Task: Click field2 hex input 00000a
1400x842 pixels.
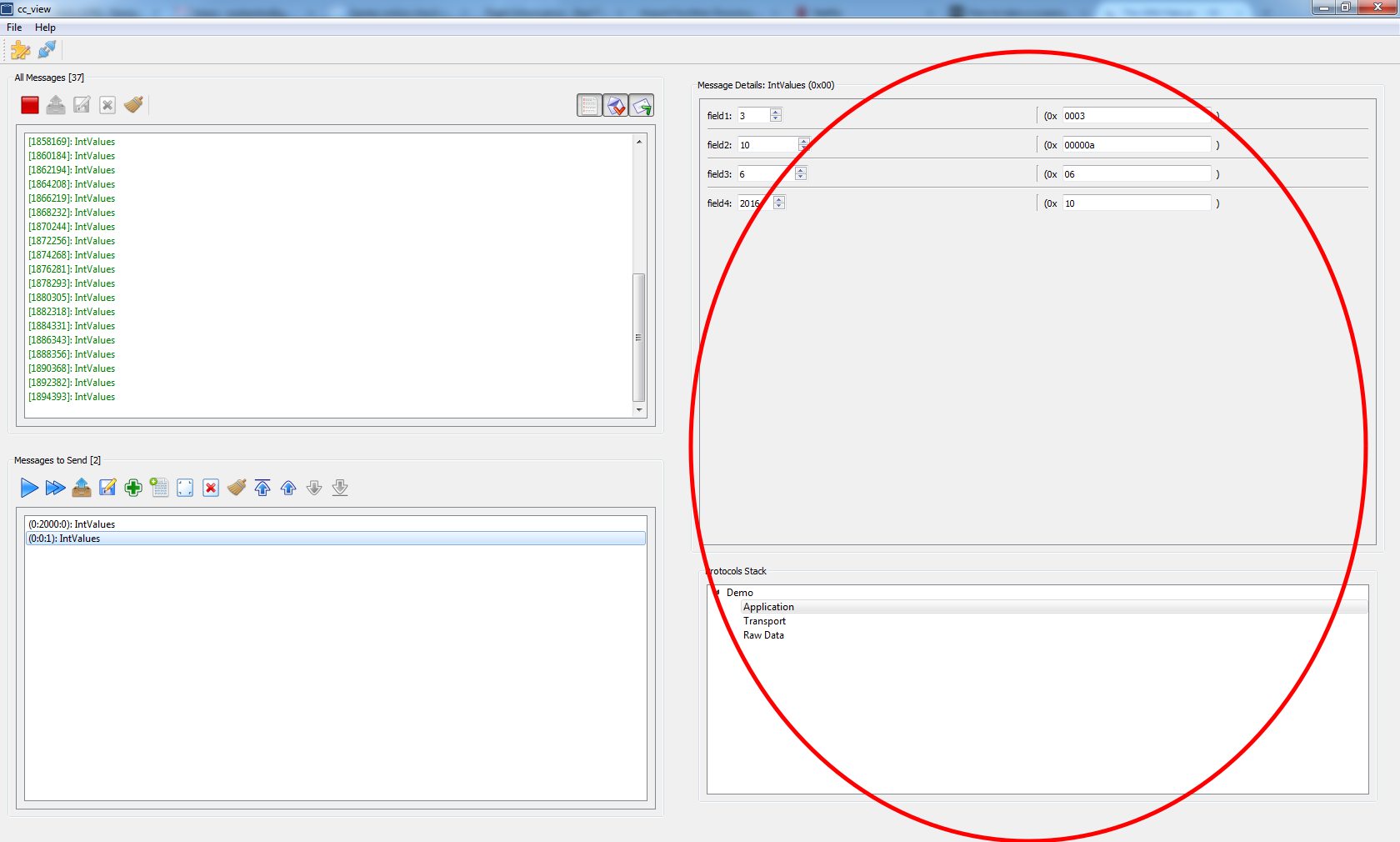Action: [1137, 145]
